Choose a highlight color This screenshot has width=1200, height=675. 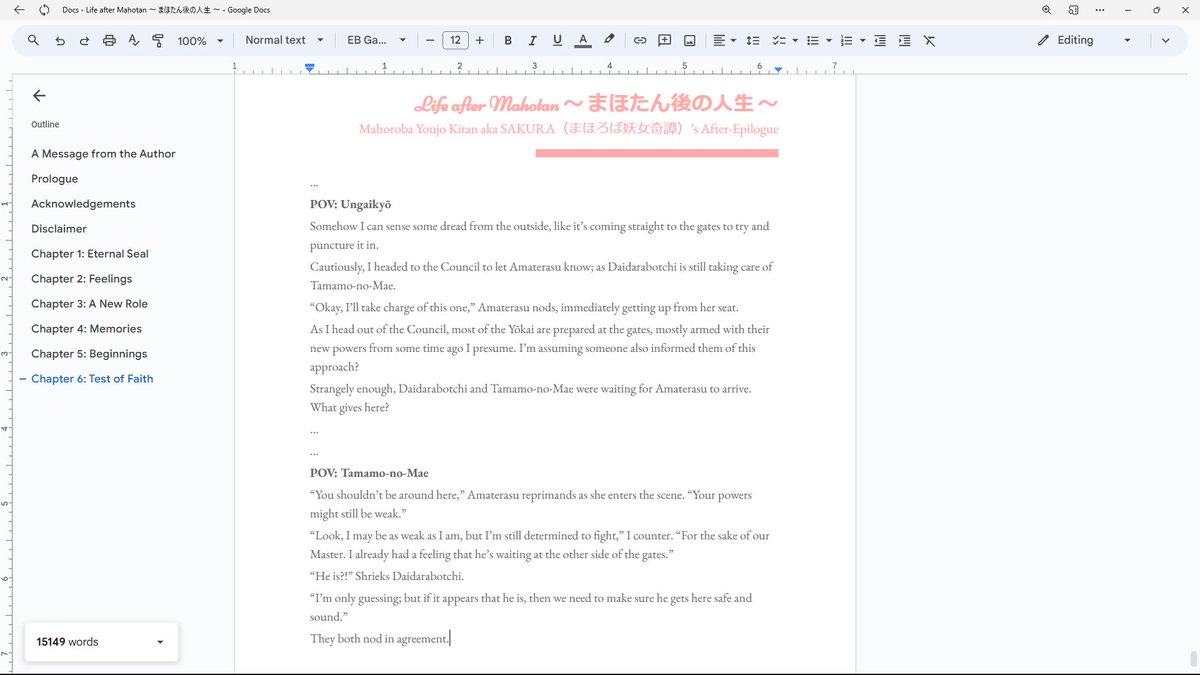(x=609, y=40)
